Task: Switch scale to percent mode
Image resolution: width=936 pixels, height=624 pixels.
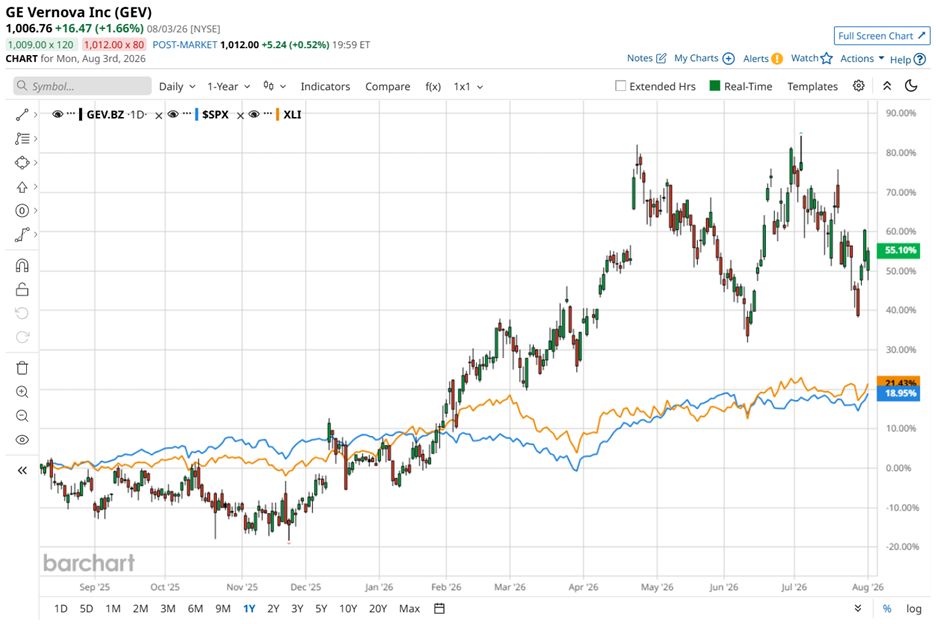Action: point(887,608)
